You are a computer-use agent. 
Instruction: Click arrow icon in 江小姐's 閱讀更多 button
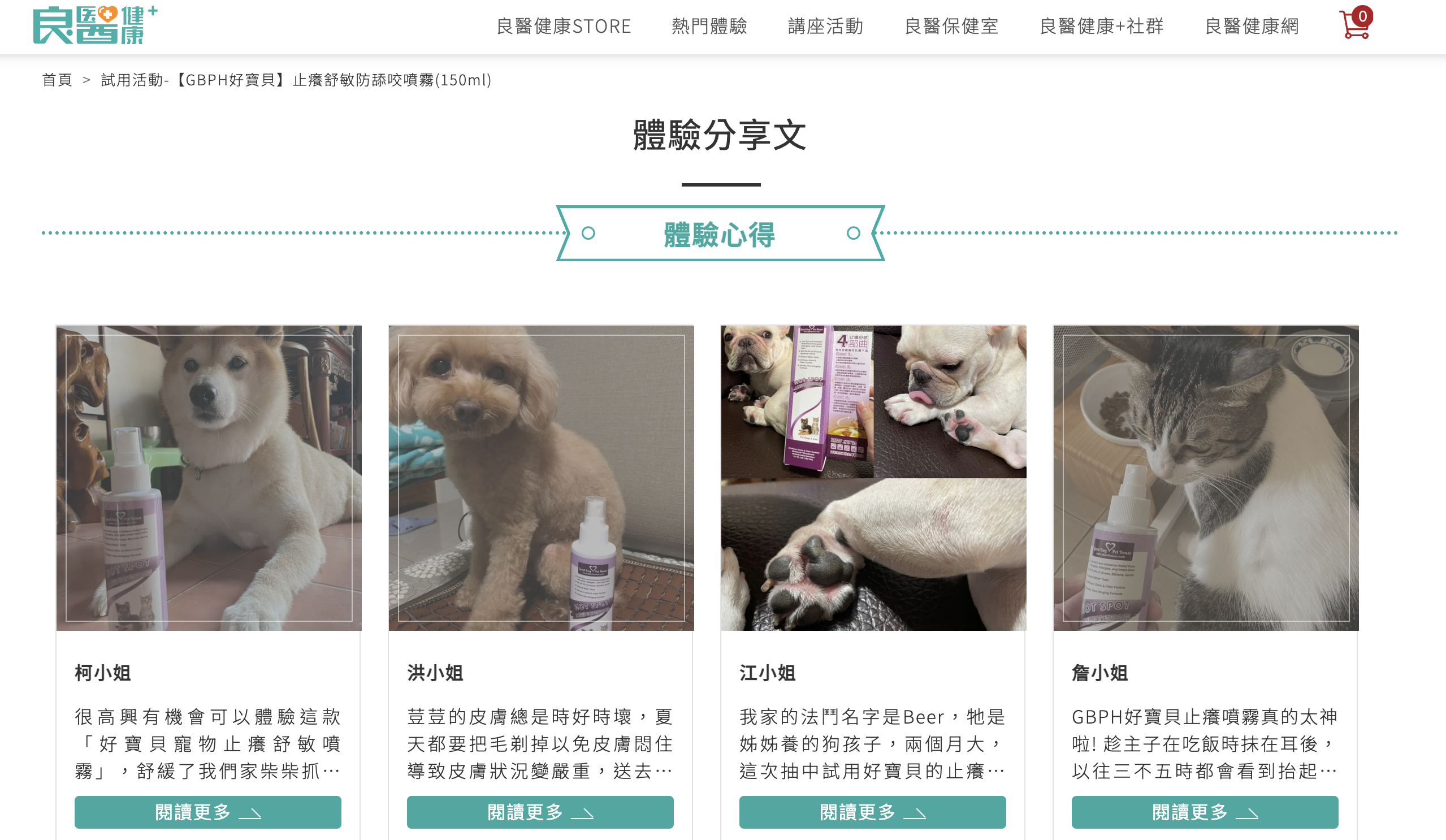point(915,813)
